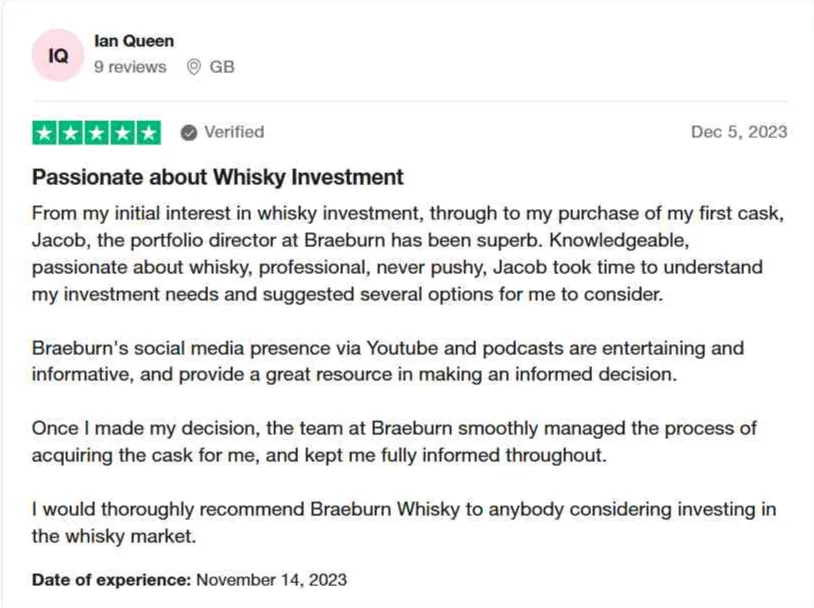Click the IQ profile avatar
Image resolution: width=814 pixels, height=608 pixels.
(x=58, y=56)
